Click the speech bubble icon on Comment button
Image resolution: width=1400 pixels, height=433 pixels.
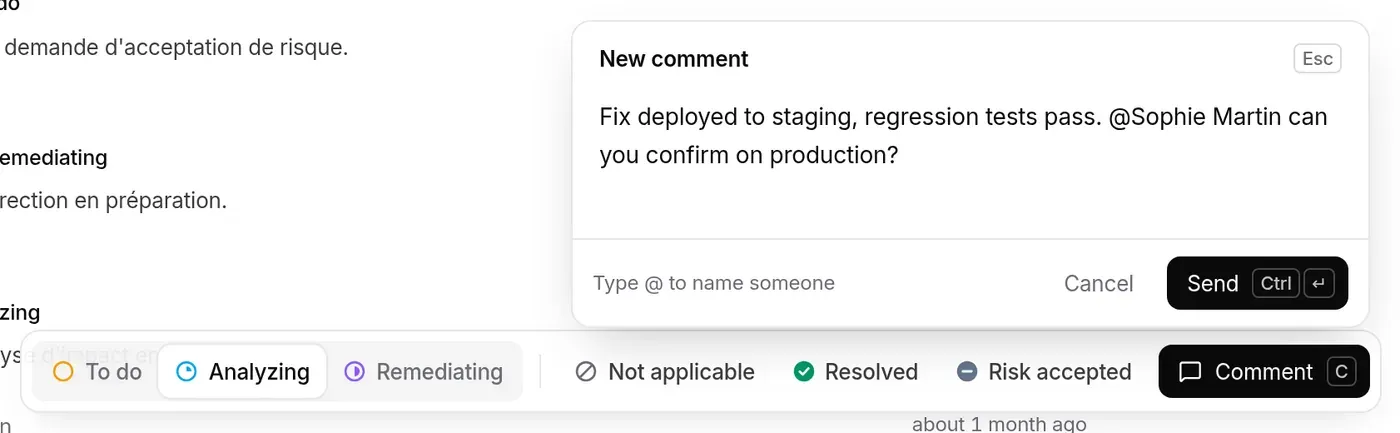coord(1190,372)
